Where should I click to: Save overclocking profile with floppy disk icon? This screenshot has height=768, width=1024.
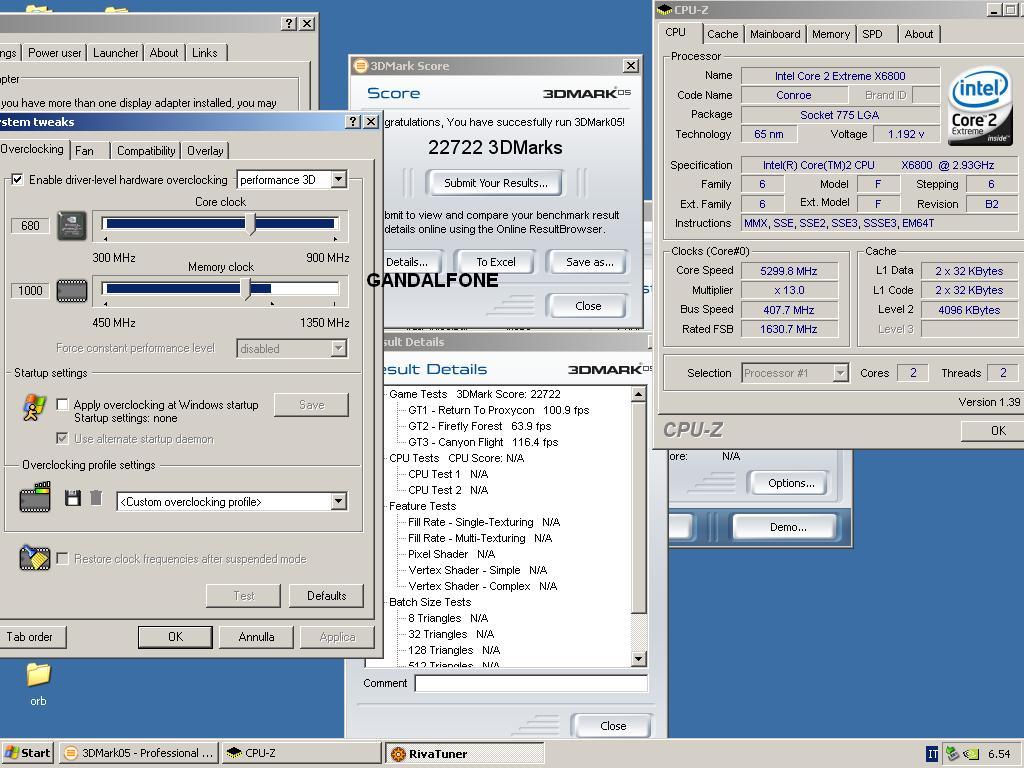click(x=73, y=498)
